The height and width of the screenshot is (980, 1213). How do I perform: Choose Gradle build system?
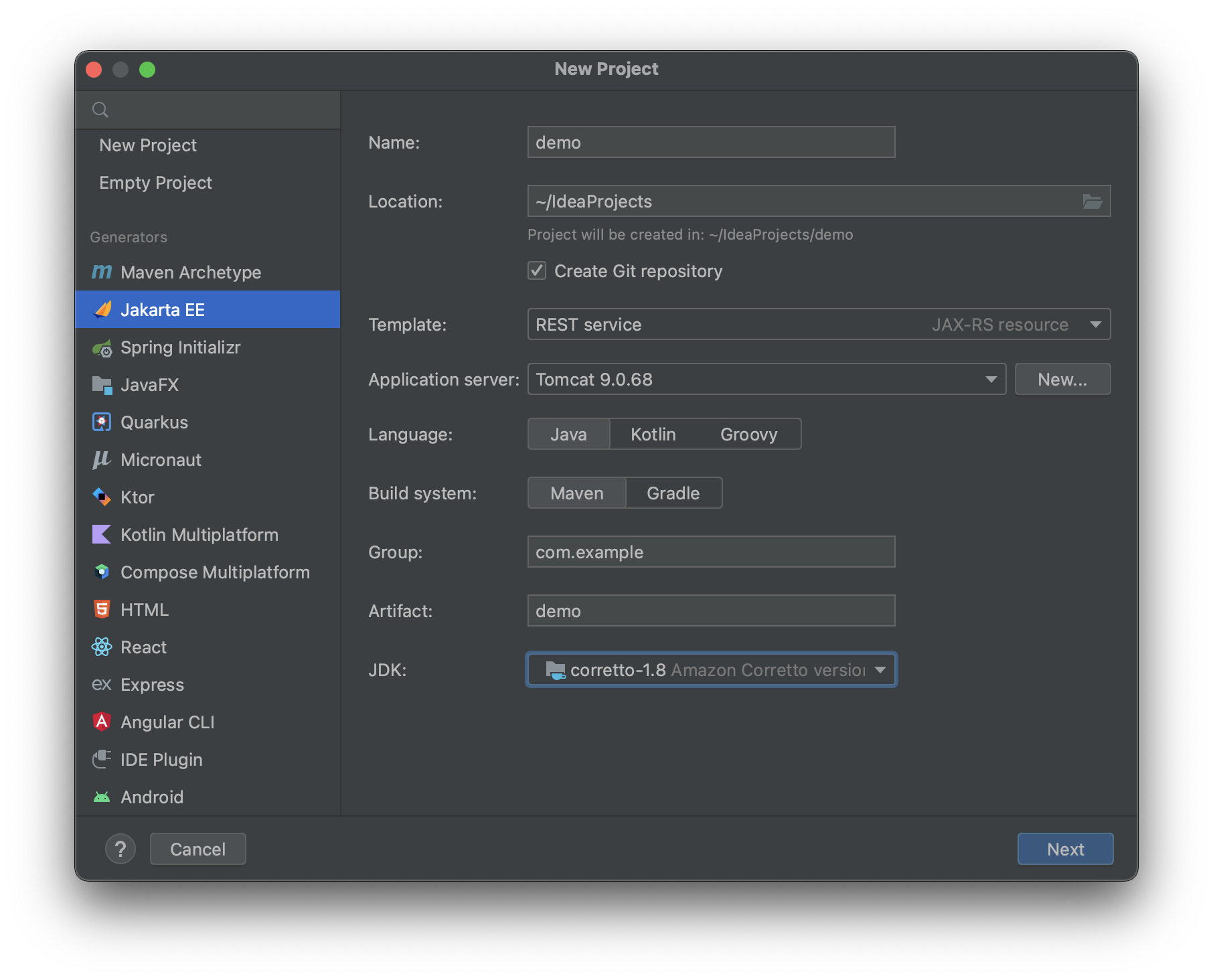(673, 493)
